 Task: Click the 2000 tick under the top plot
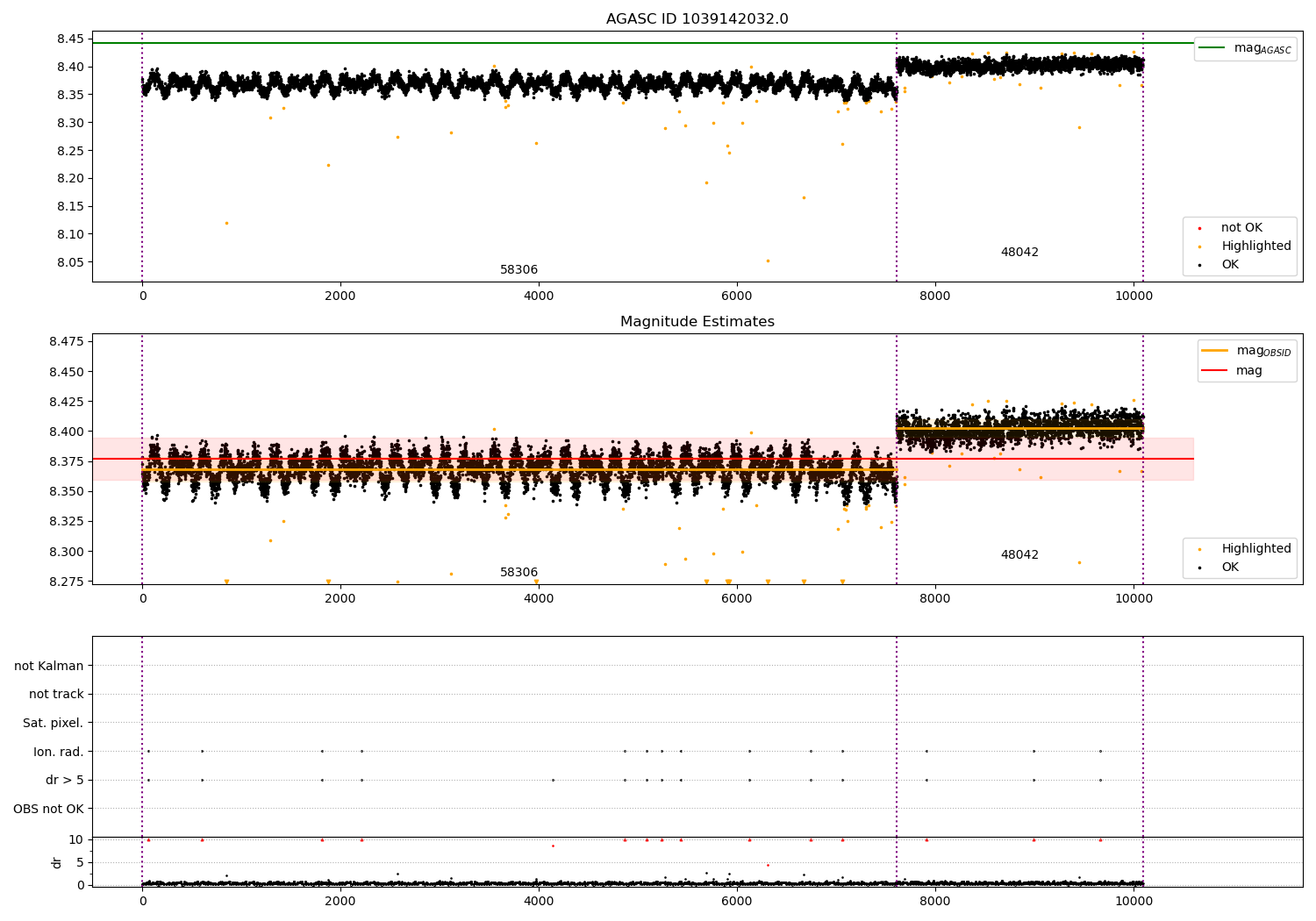[340, 296]
